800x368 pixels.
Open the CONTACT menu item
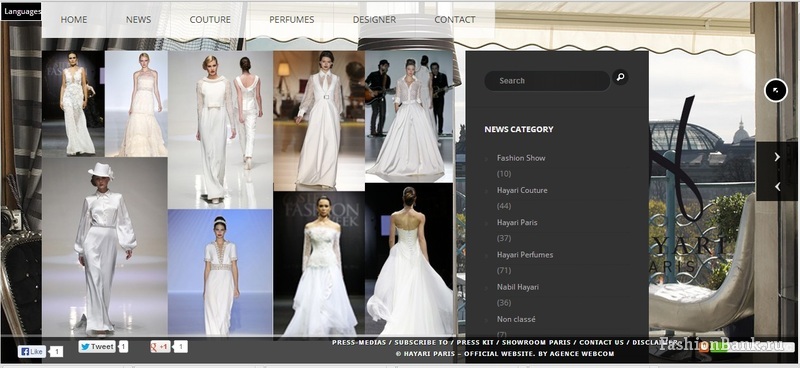coord(455,19)
